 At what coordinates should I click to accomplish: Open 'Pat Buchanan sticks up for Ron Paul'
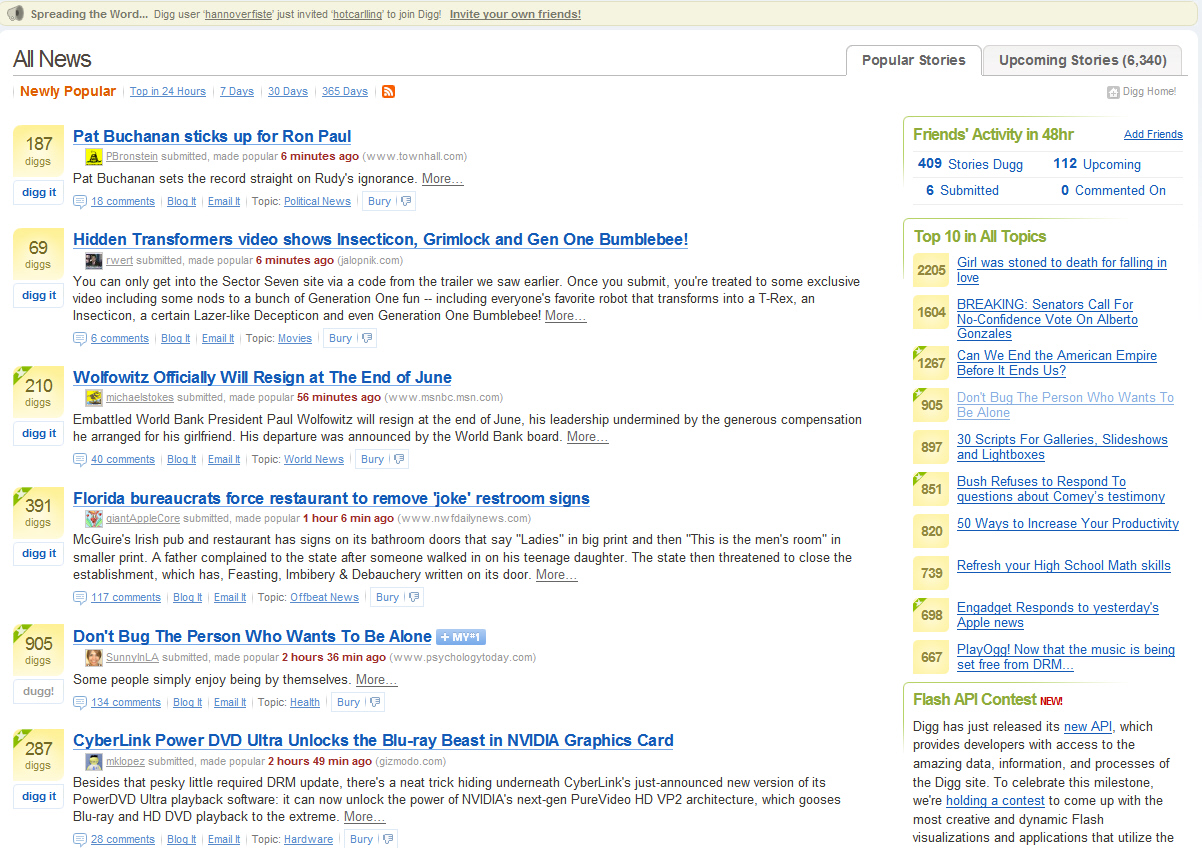[212, 136]
